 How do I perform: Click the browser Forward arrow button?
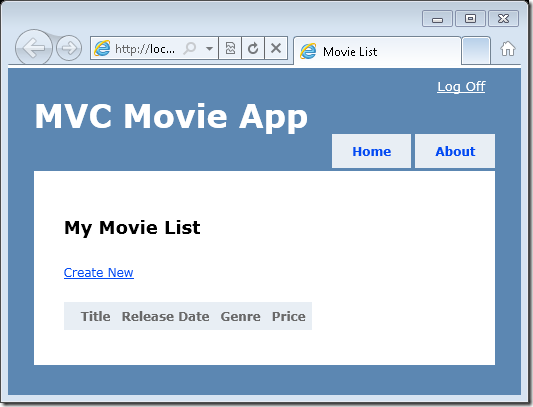tap(69, 48)
